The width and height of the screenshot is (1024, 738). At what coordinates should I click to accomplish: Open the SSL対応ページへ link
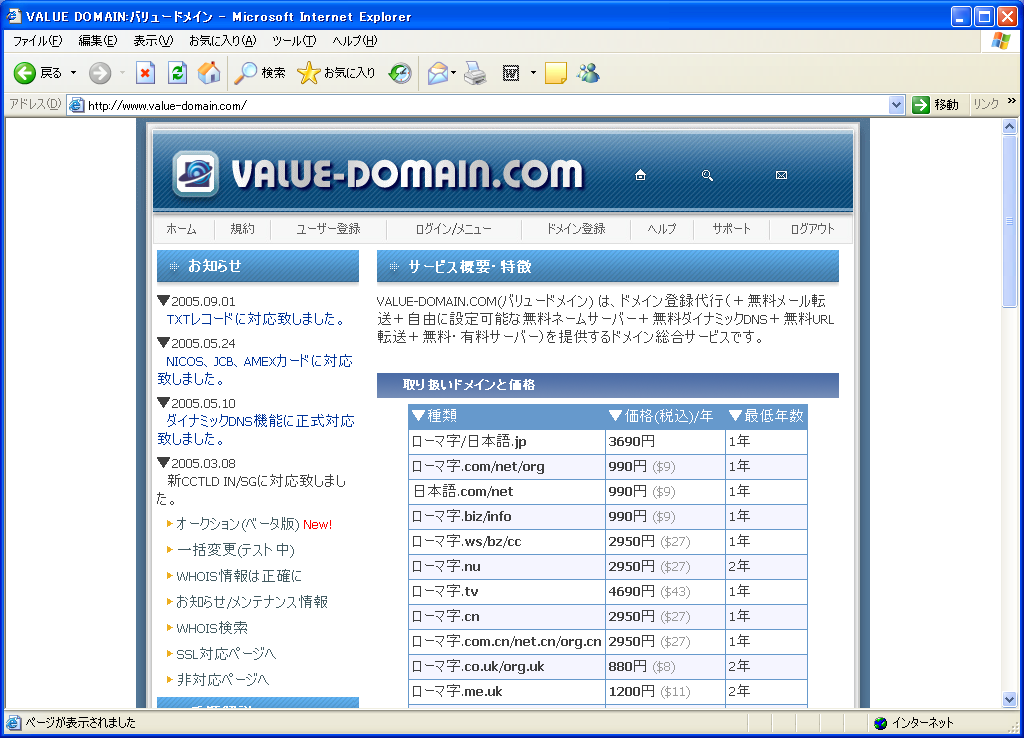[x=227, y=654]
